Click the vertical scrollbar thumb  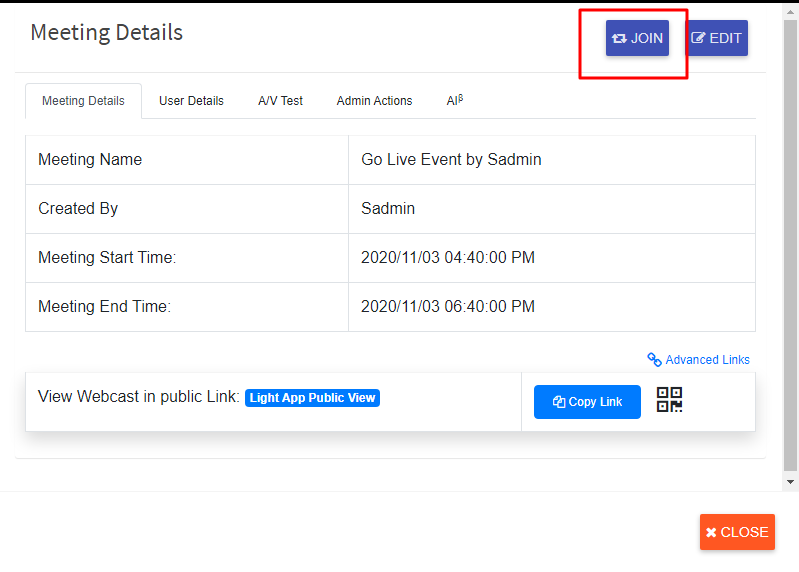point(790,246)
